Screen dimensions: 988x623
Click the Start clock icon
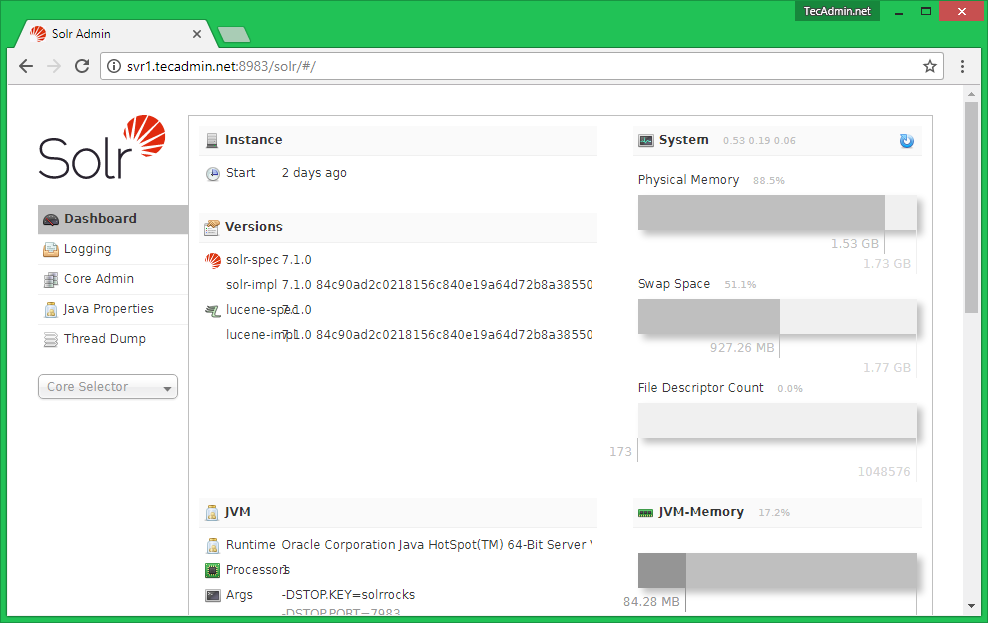coord(213,173)
